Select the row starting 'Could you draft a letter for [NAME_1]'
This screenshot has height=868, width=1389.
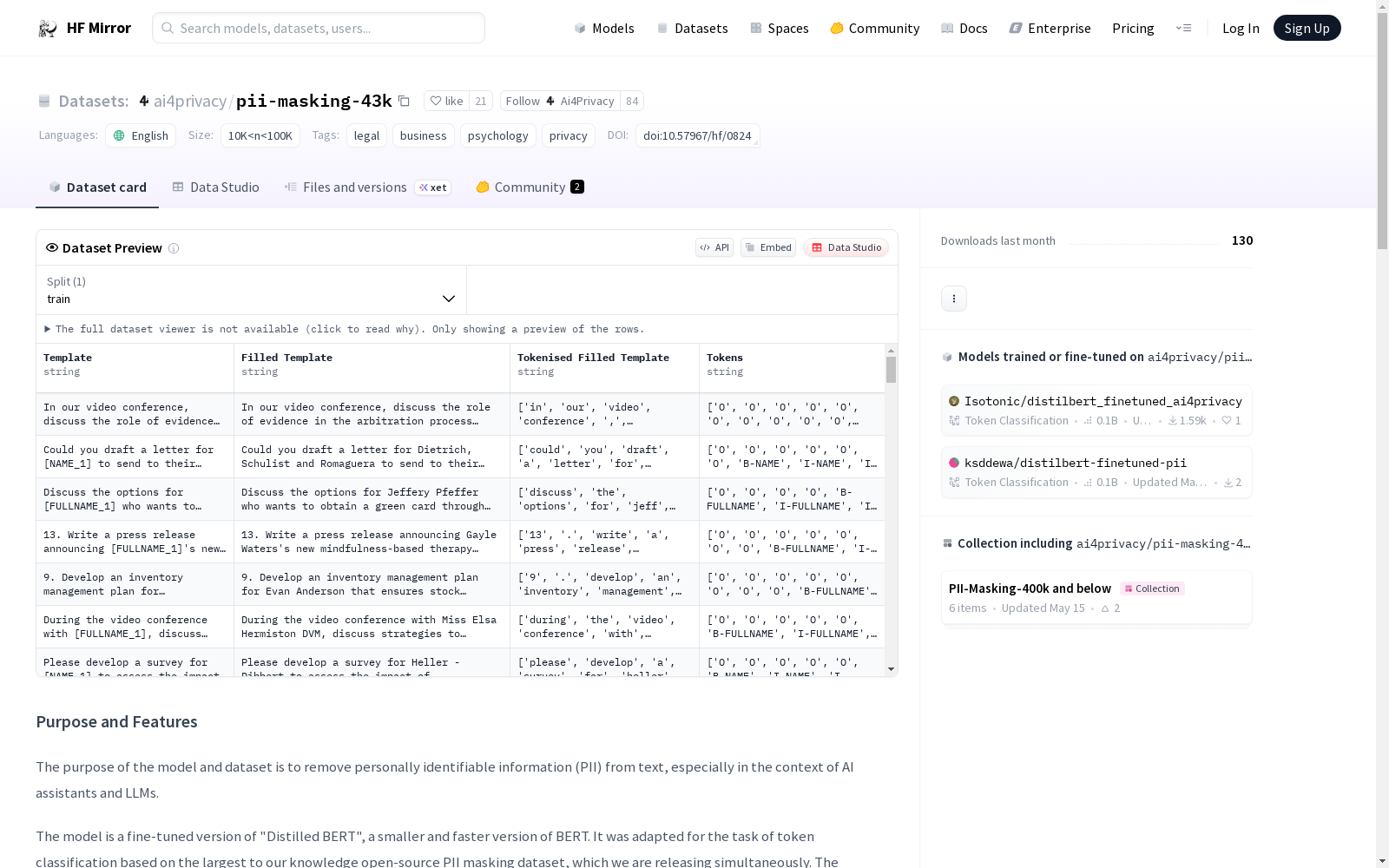[x=460, y=457]
